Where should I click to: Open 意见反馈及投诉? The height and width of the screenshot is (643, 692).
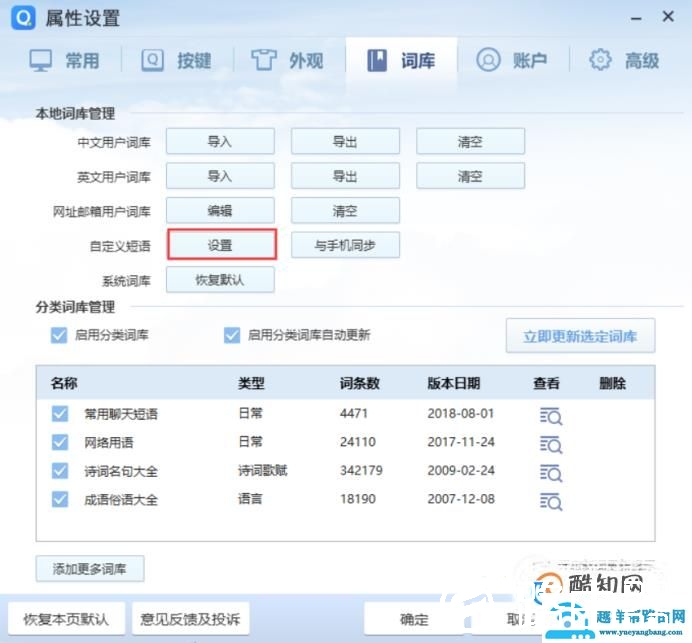click(x=190, y=619)
